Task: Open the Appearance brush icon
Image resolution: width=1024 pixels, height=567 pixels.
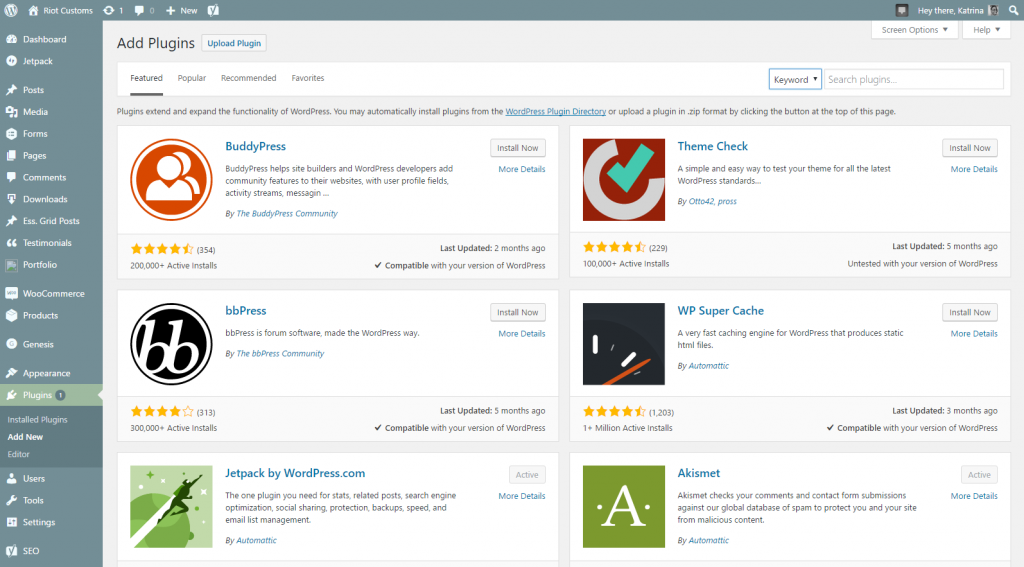Action: pos(12,373)
